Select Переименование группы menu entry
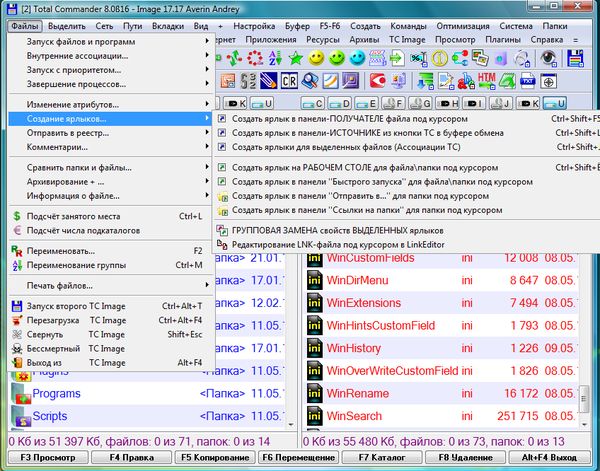The height and width of the screenshot is (471, 600). pos(111,265)
